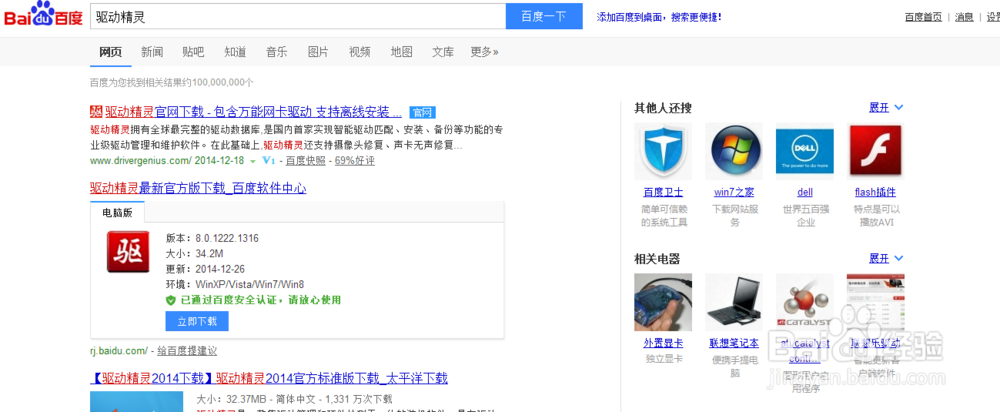
Task: Click the www.drivergenius.com URL text
Action: (141, 161)
